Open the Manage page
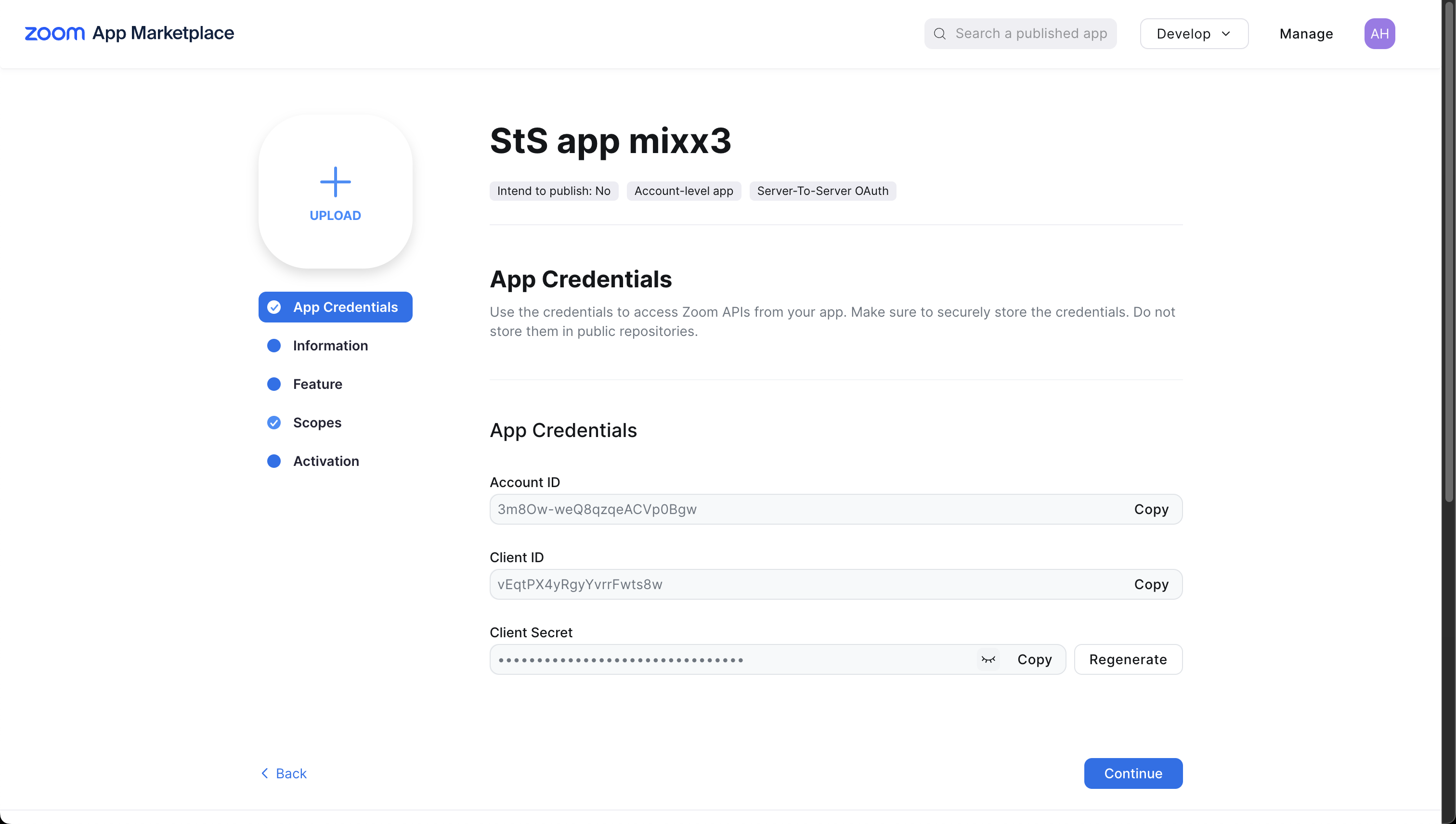The height and width of the screenshot is (824, 1456). click(x=1306, y=34)
